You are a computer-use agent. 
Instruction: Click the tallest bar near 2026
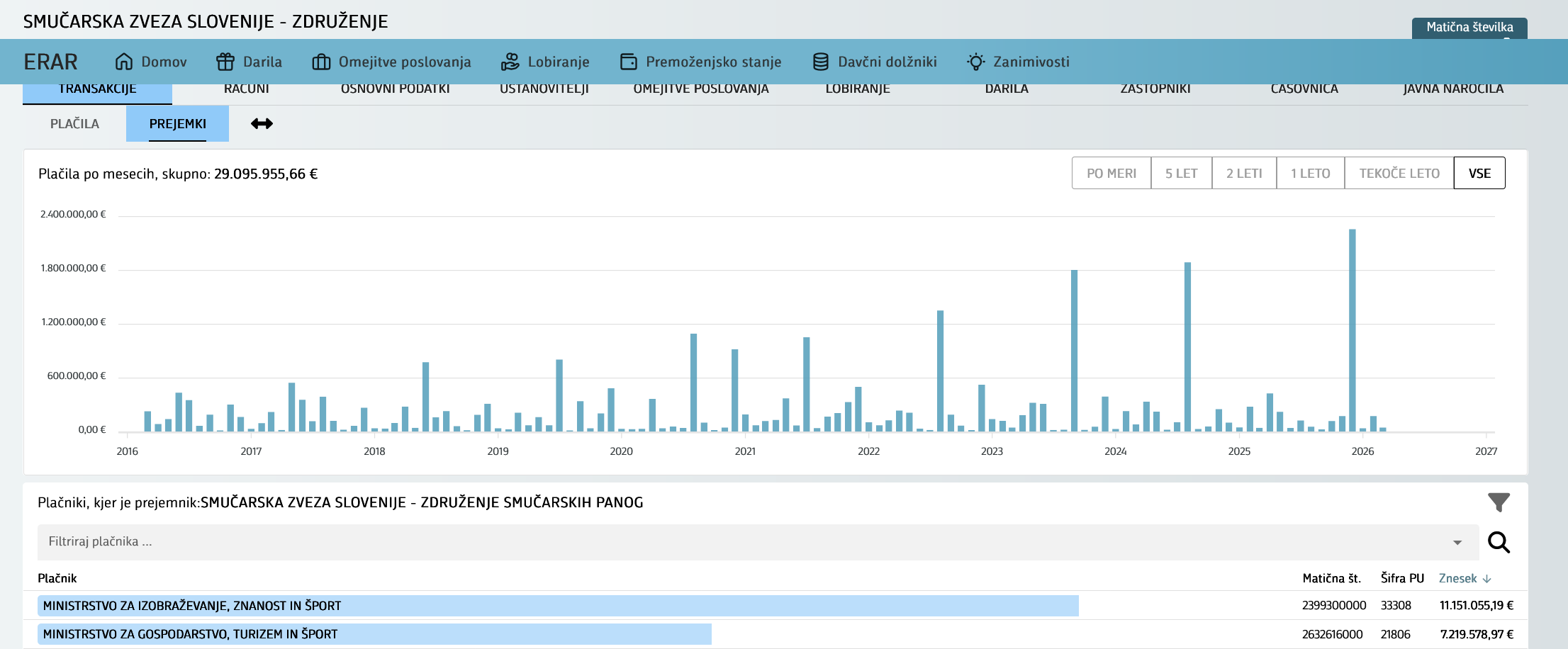tap(1352, 329)
